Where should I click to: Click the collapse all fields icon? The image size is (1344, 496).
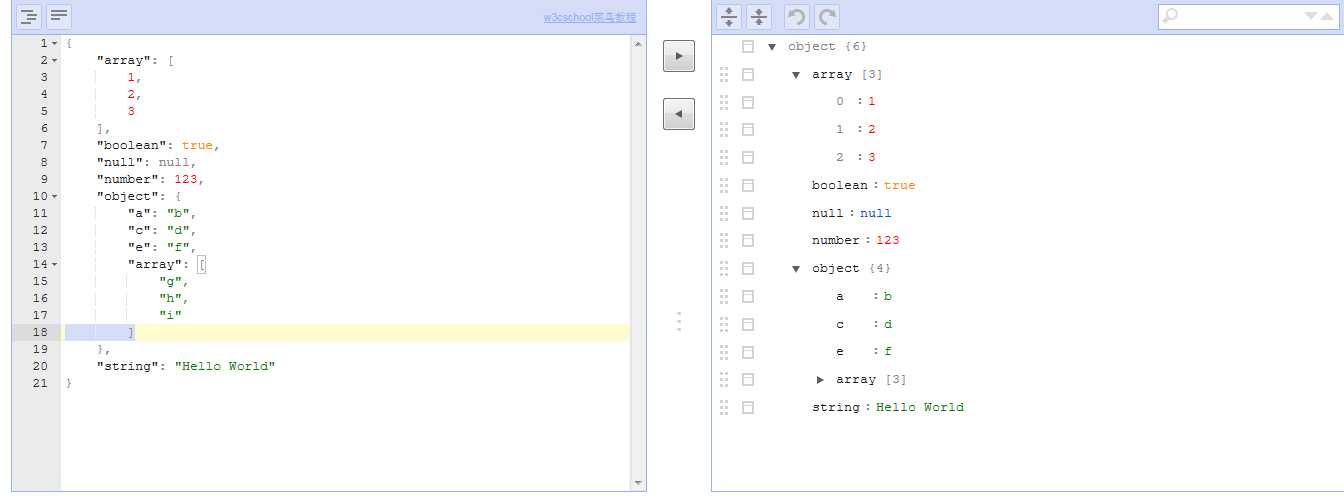[759, 17]
